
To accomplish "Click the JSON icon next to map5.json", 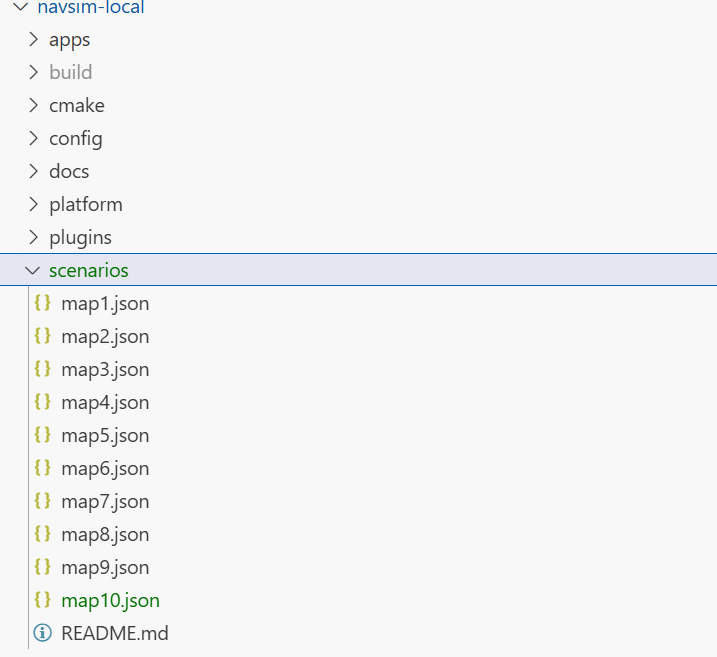I will pyautogui.click(x=42, y=435).
